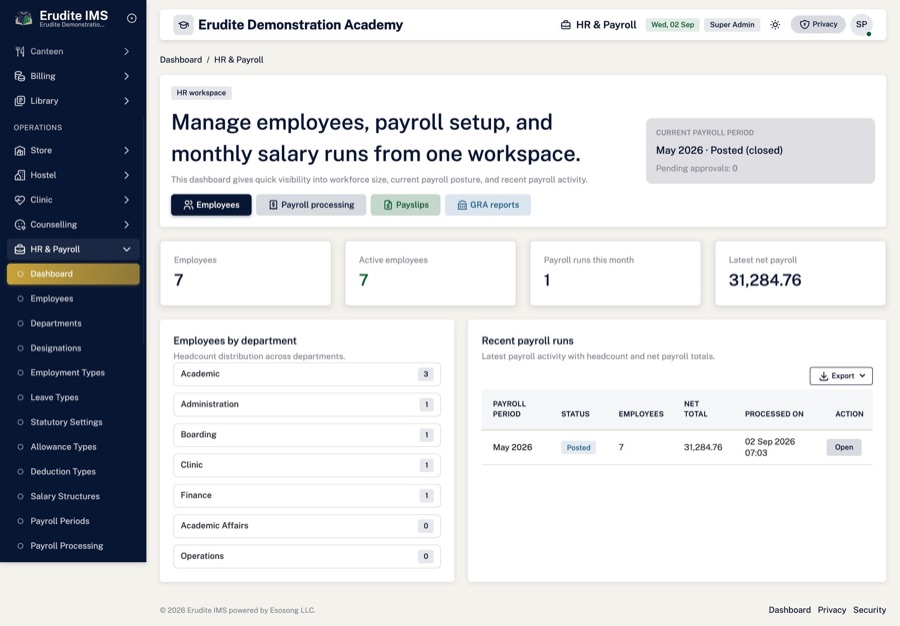The height and width of the screenshot is (626, 900).
Task: Toggle light/dark theme sun icon
Action: [775, 25]
